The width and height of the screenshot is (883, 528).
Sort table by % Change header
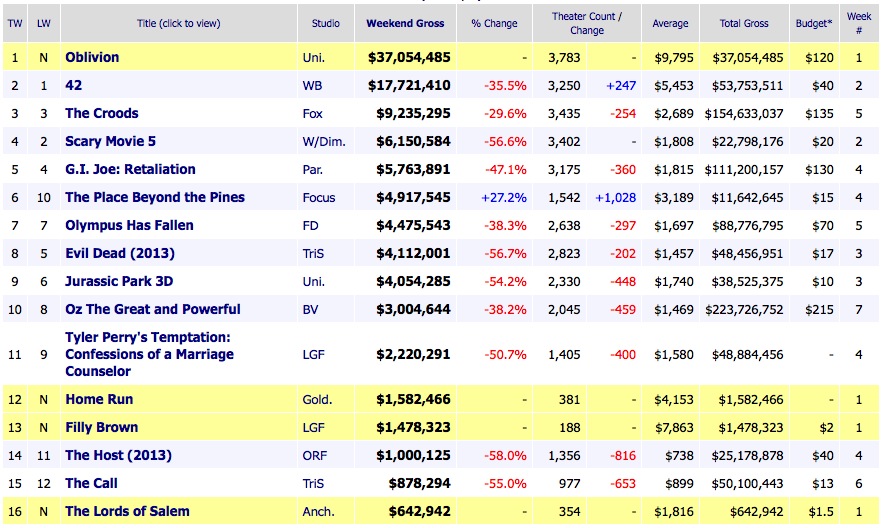(x=494, y=24)
